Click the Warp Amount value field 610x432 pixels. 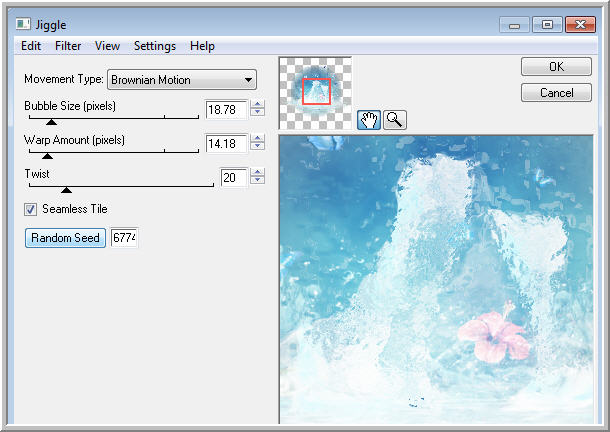pyautogui.click(x=226, y=144)
